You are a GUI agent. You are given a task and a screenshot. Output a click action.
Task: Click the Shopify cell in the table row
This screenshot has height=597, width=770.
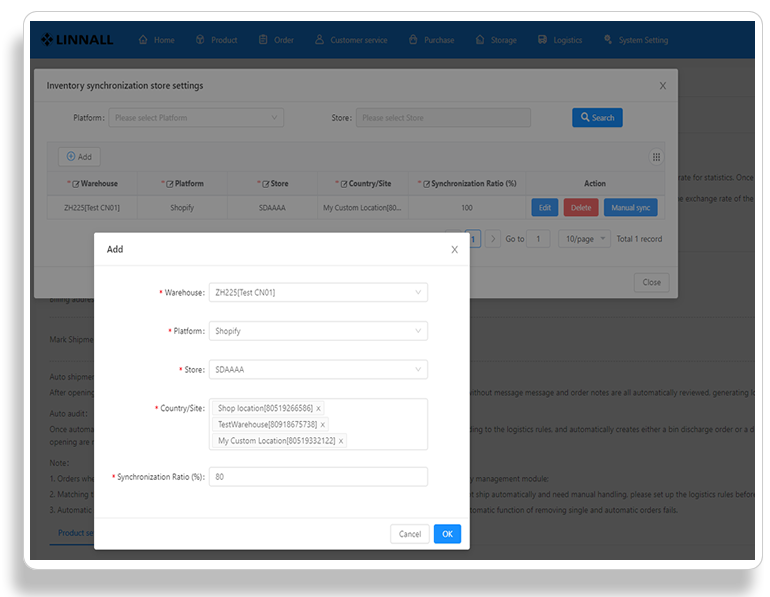(x=182, y=208)
